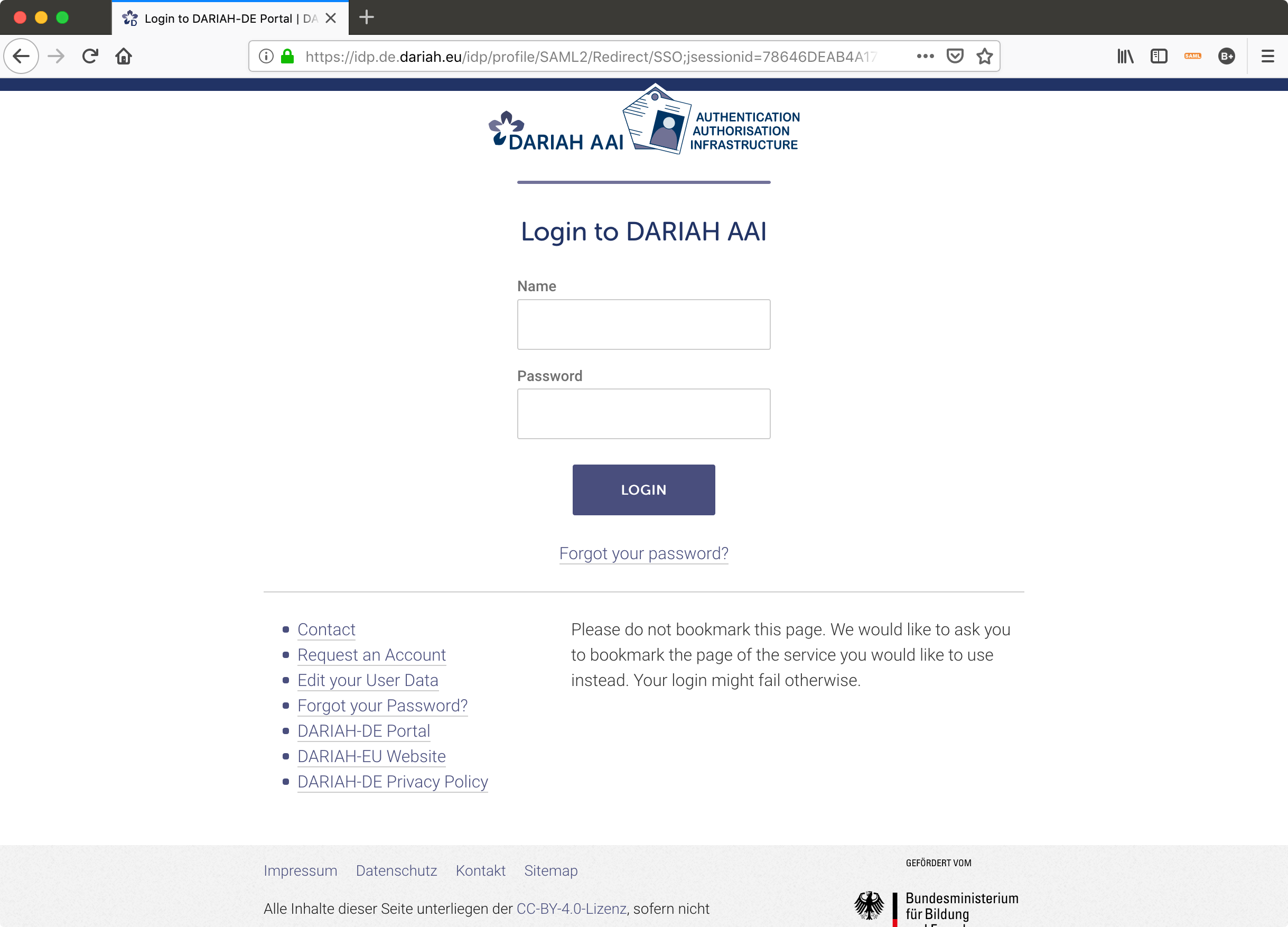Click the Impressum footer link
The image size is (1288, 927).
point(301,870)
